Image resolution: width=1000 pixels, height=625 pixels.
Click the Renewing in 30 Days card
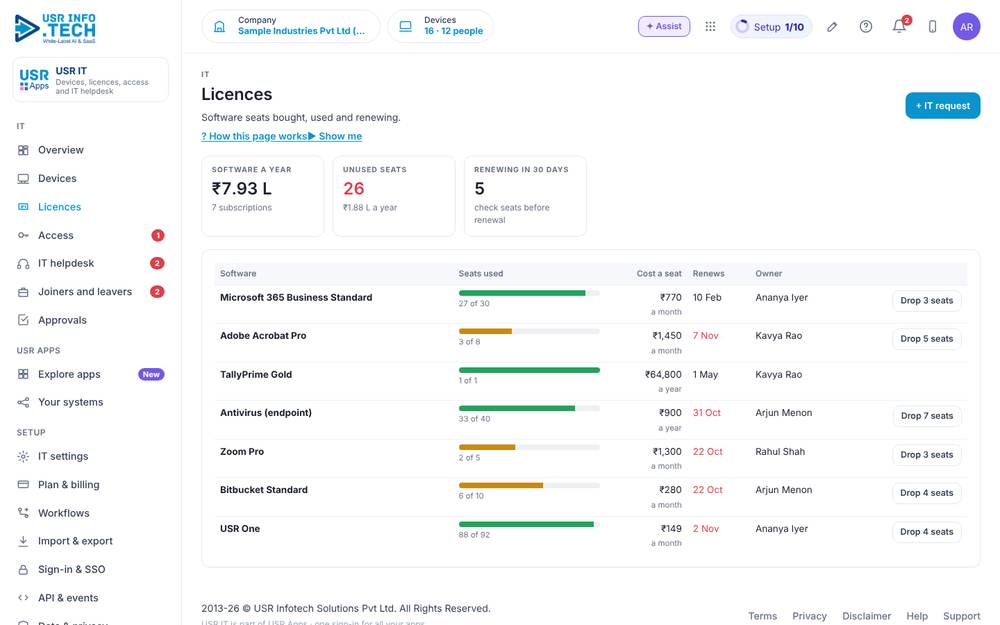click(526, 196)
